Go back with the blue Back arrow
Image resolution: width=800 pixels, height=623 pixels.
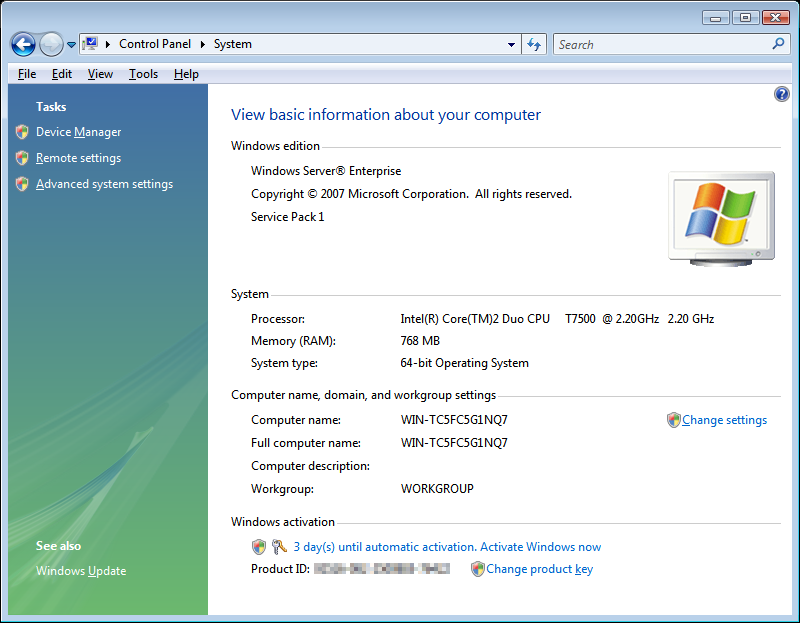23,44
